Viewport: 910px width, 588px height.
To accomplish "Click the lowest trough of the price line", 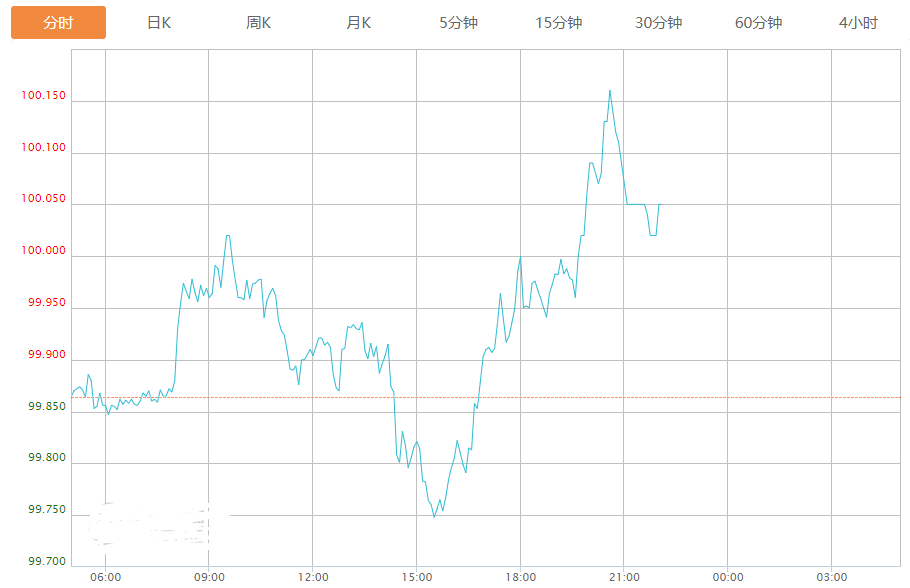I will [x=434, y=517].
